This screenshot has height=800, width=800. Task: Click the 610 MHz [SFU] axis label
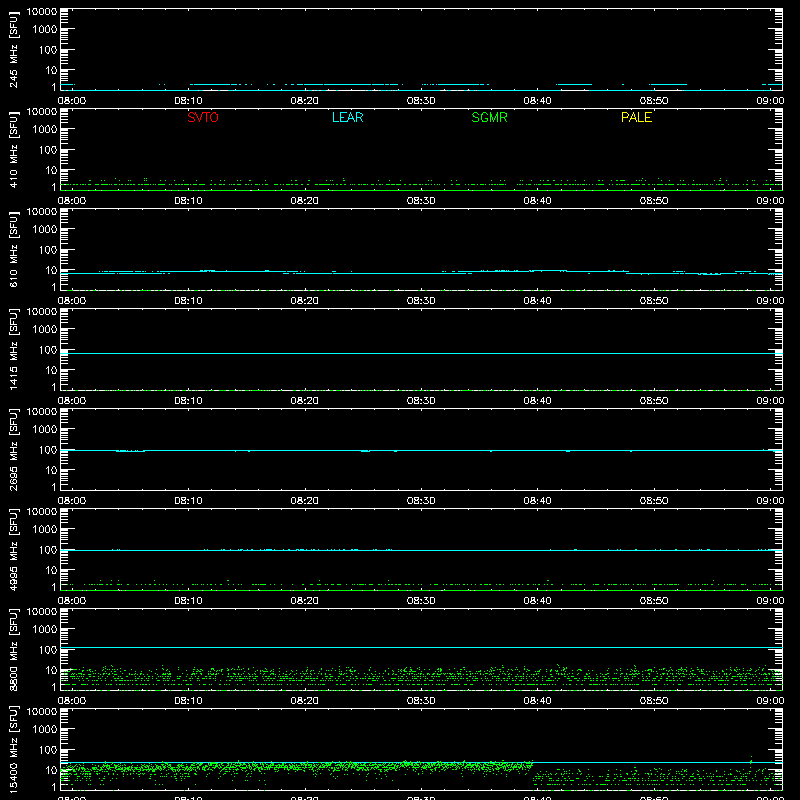click(x=13, y=249)
